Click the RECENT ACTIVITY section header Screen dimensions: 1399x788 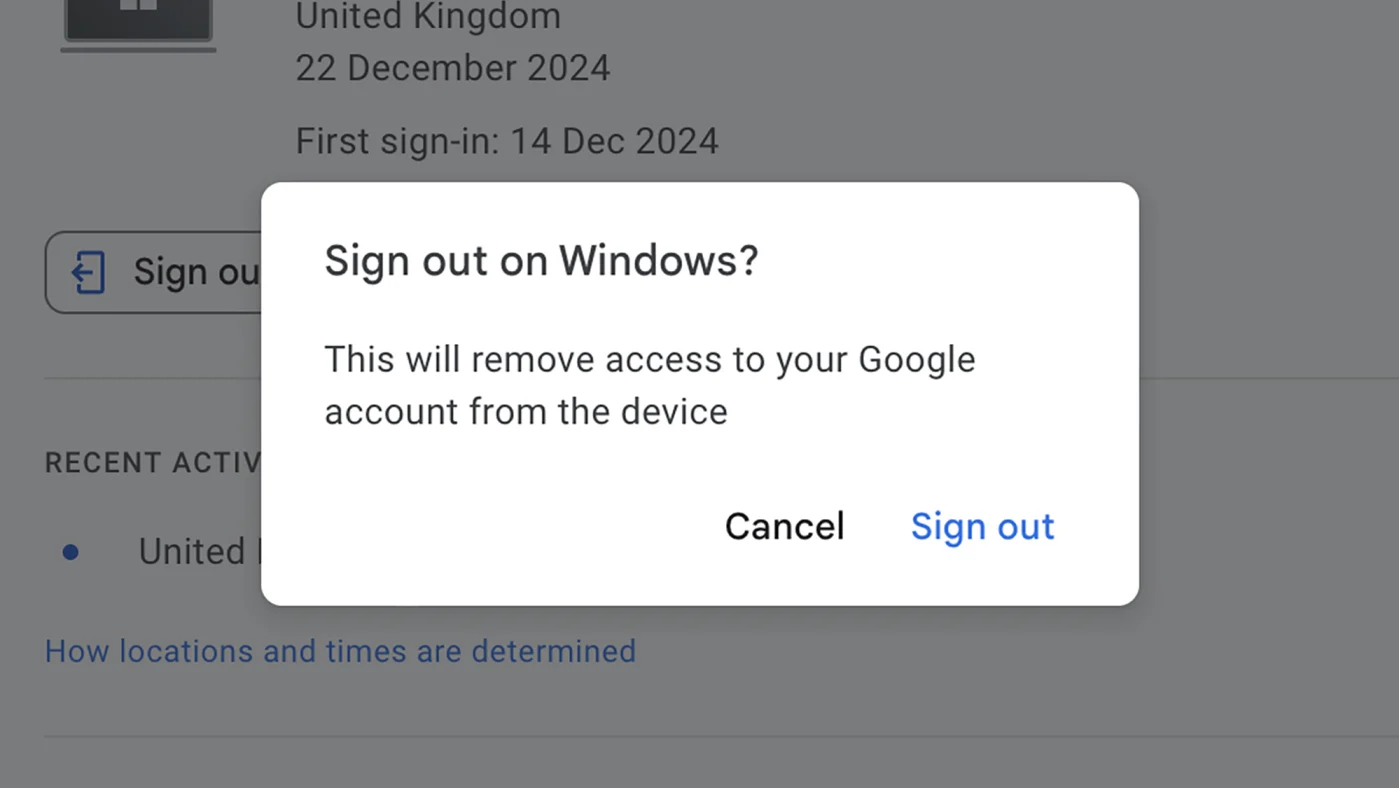(150, 462)
